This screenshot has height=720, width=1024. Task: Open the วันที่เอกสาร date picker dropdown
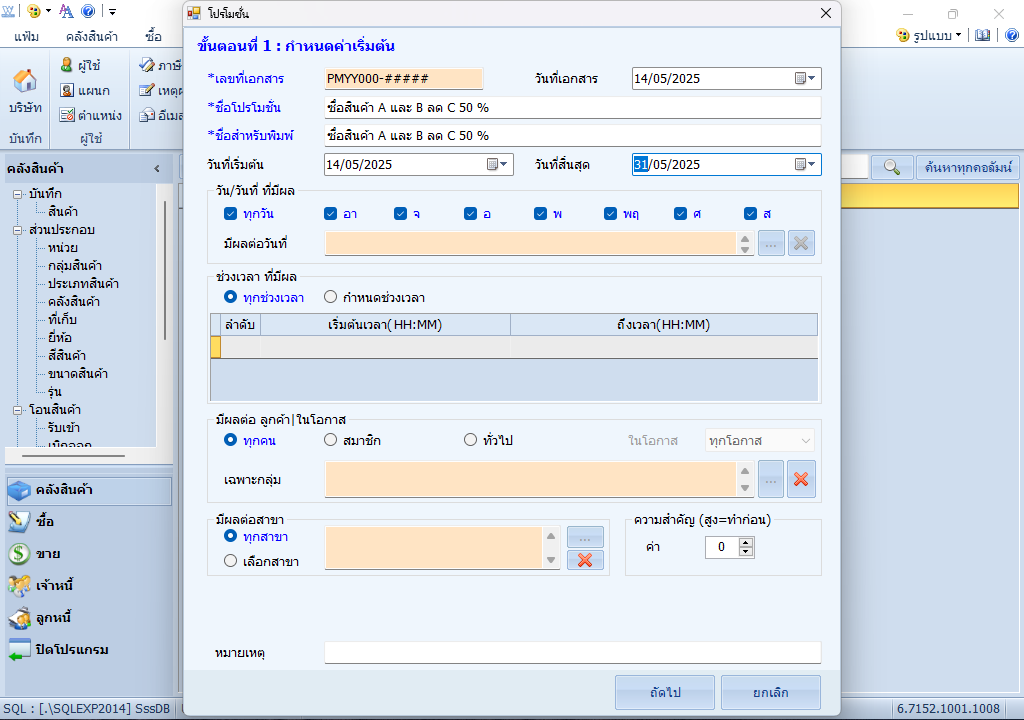(805, 79)
